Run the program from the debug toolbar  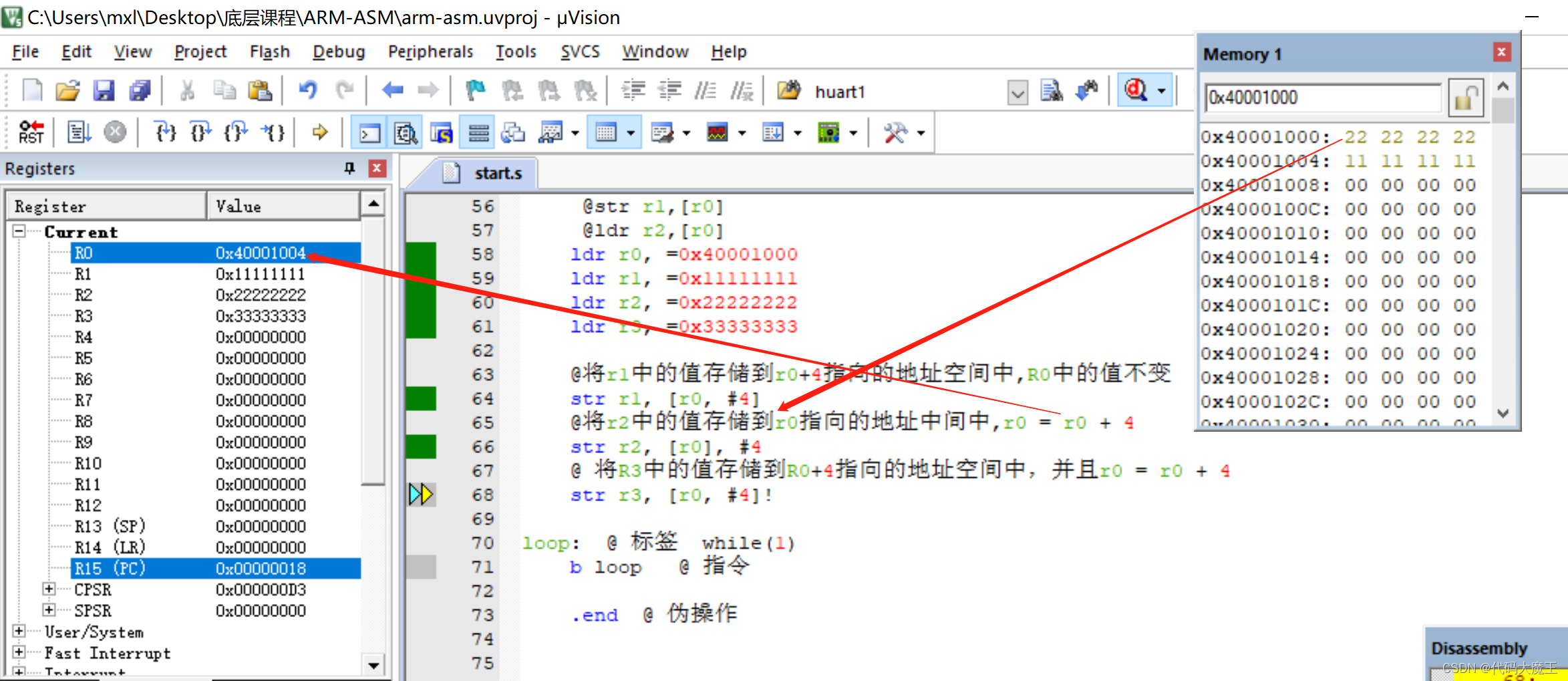(x=79, y=132)
